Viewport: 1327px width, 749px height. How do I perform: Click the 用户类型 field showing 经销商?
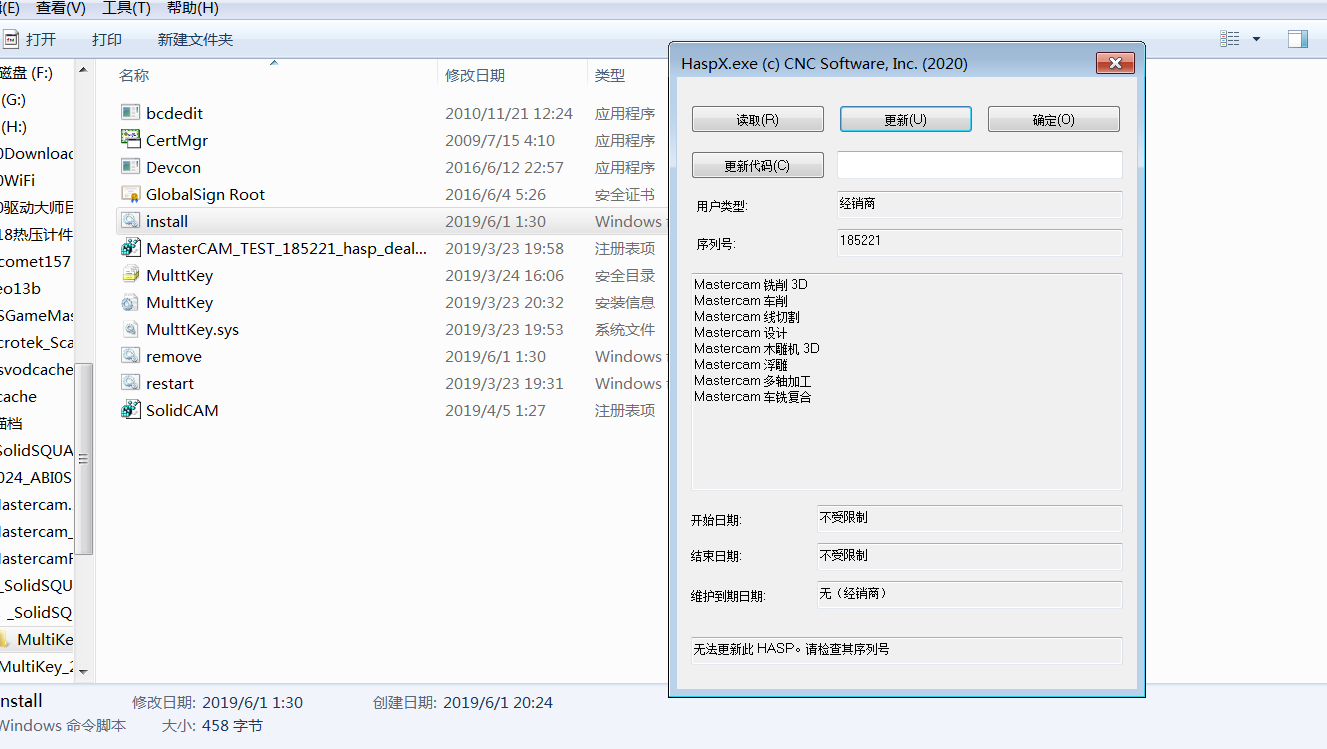980,204
